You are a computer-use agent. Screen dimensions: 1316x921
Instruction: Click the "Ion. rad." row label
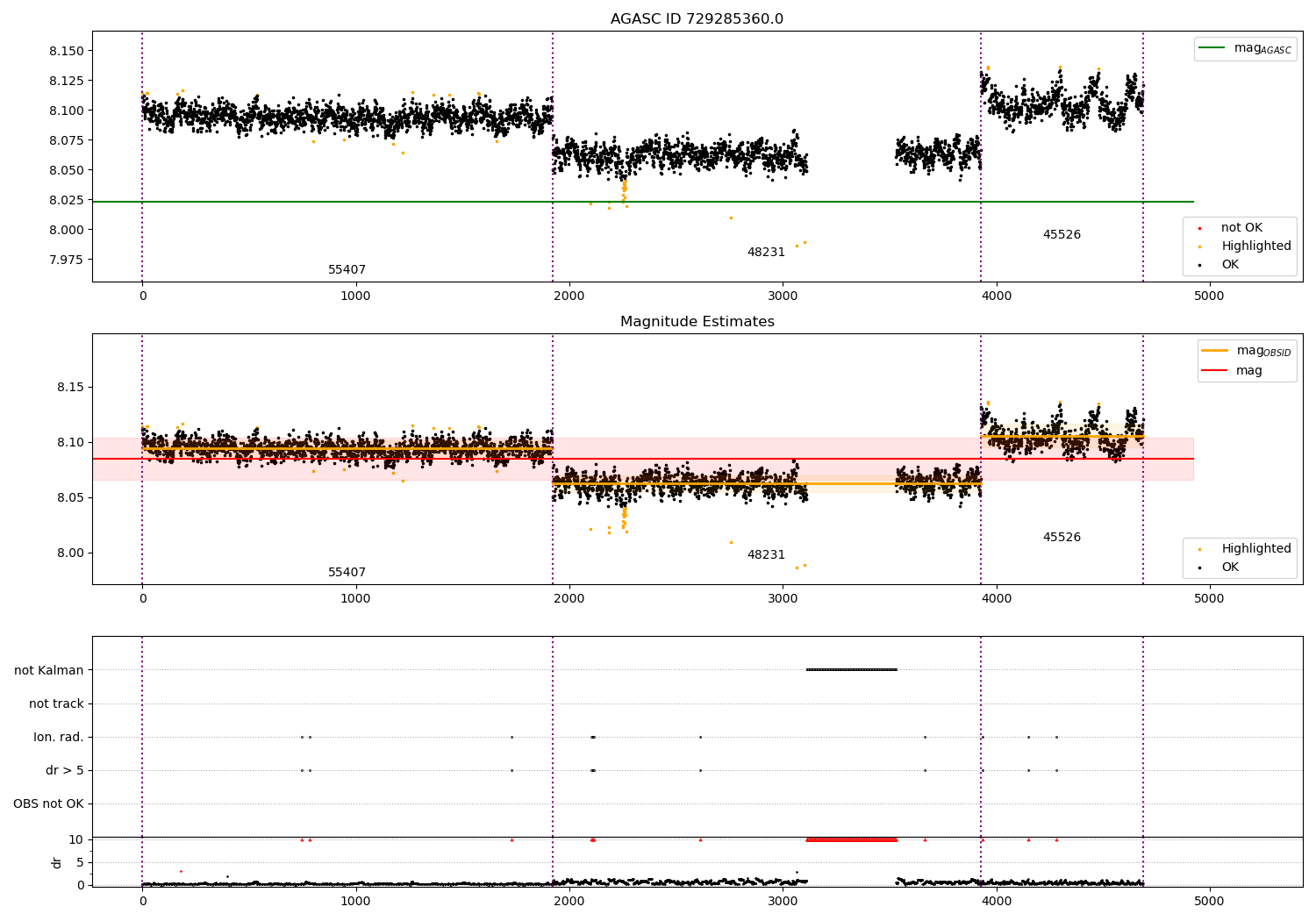59,738
